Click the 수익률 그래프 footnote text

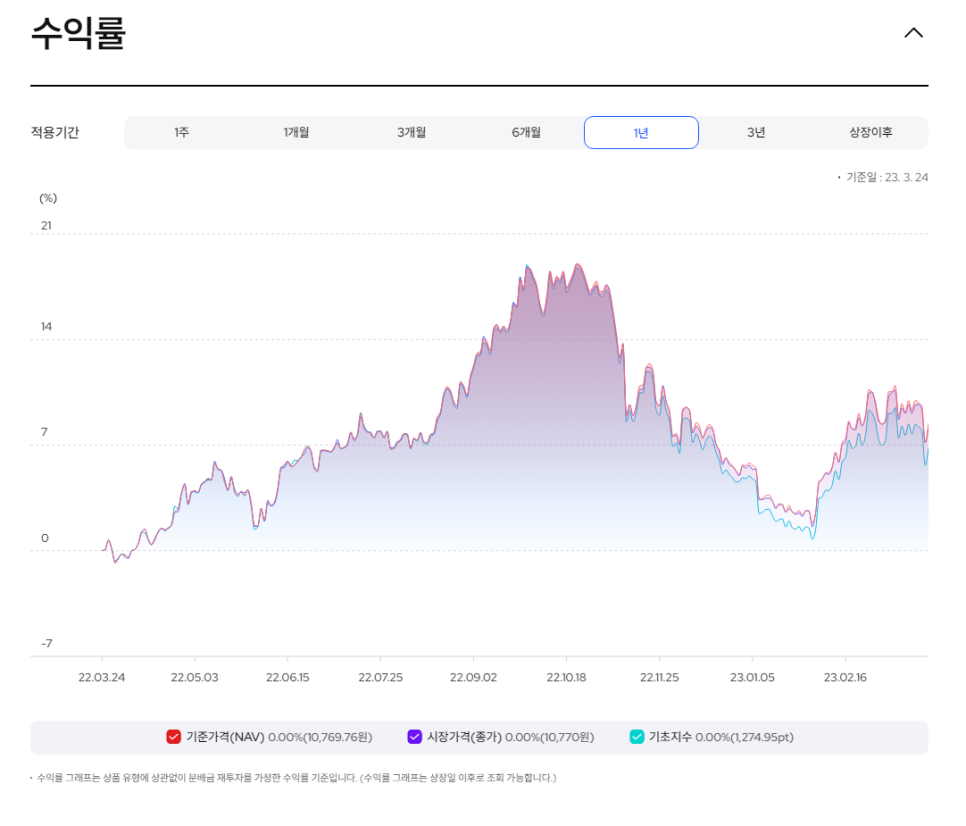coord(296,778)
